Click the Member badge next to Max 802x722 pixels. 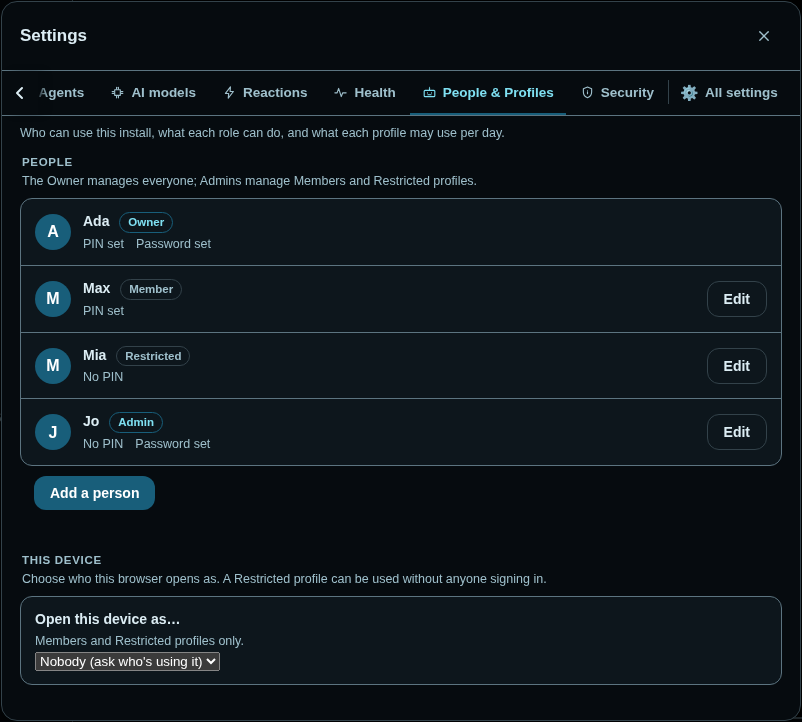pyautogui.click(x=151, y=289)
